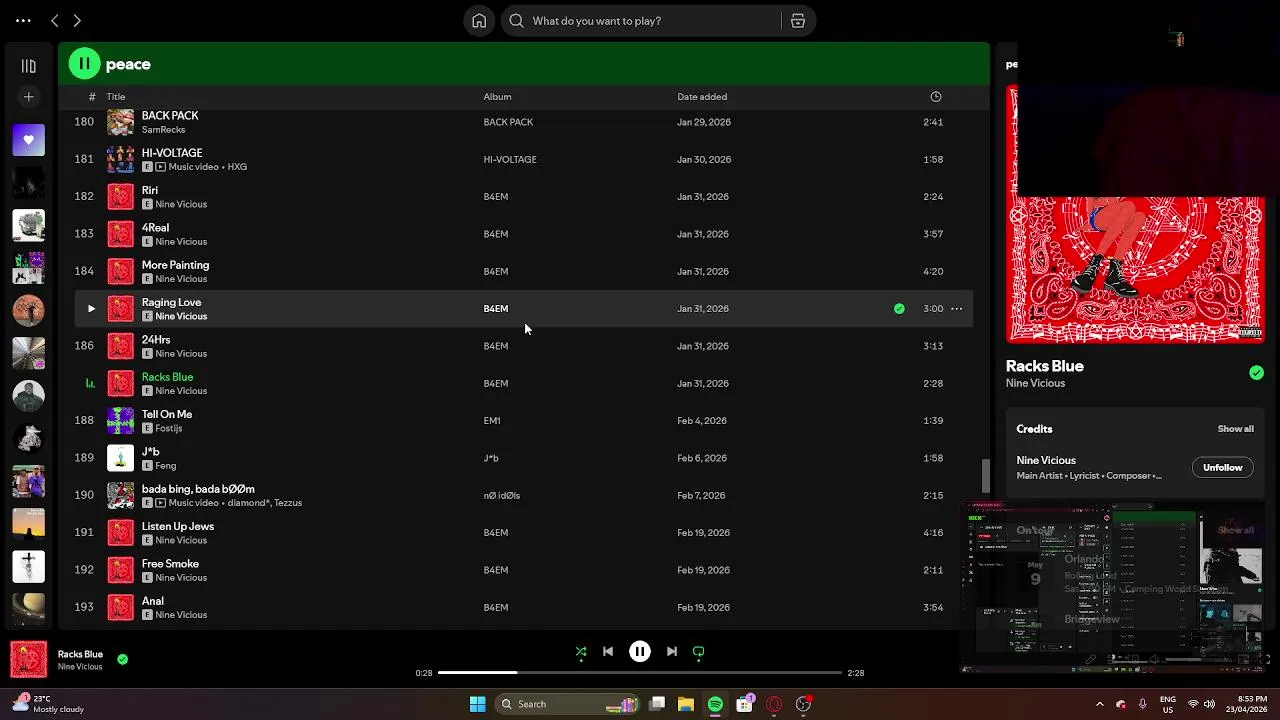Show all credits
The image size is (1280, 720).
tap(1235, 429)
